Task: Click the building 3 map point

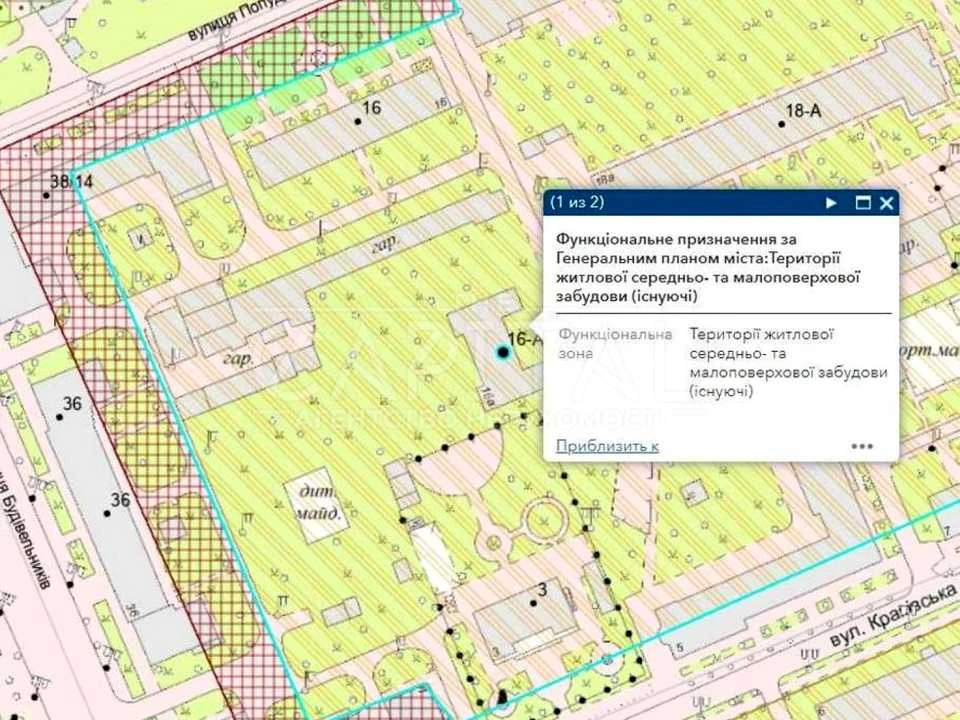Action: point(533,603)
